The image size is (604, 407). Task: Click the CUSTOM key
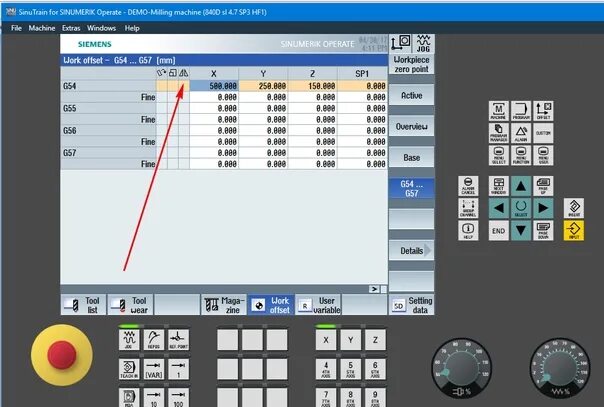click(543, 133)
